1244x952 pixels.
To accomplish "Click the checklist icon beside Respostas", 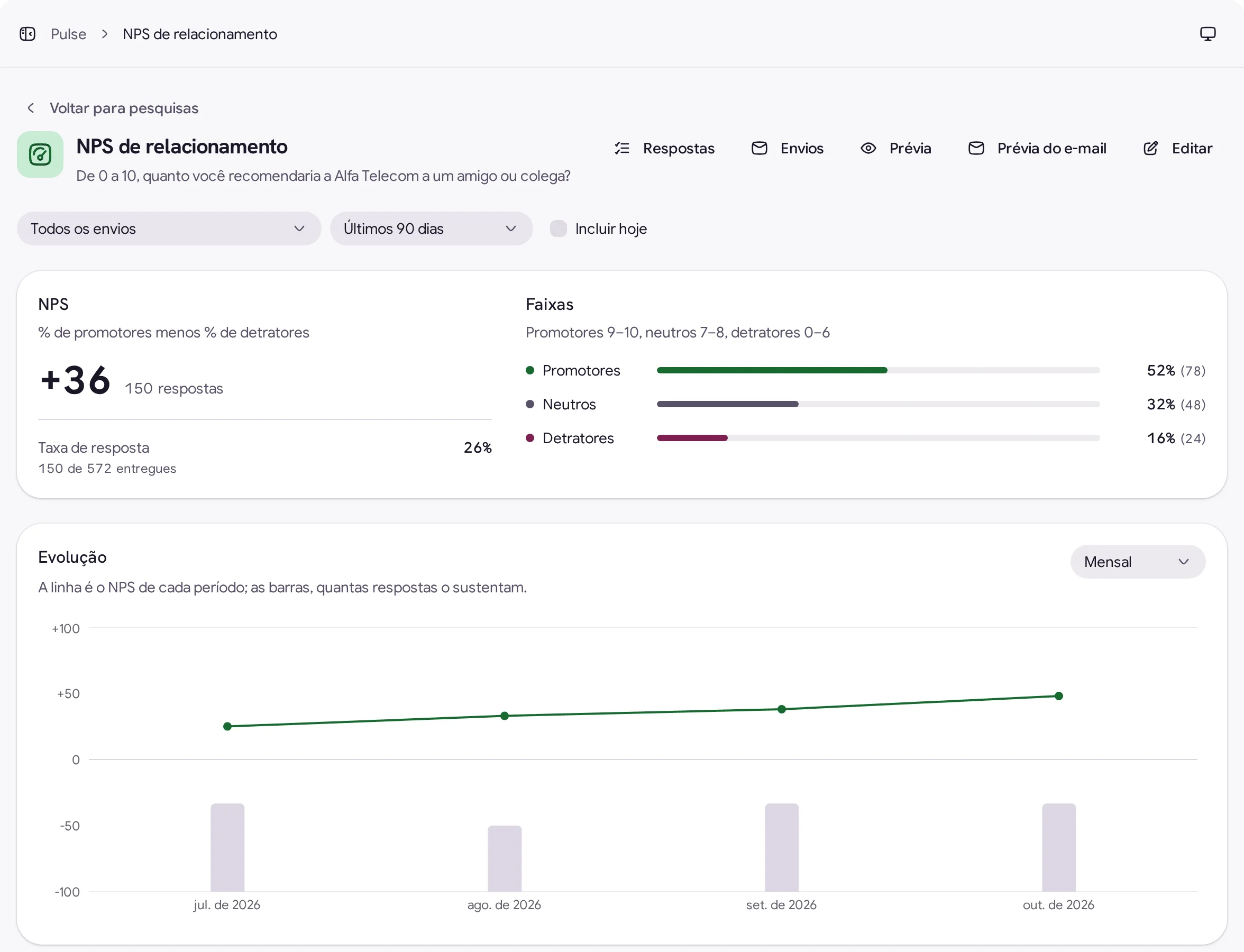I will coord(623,149).
